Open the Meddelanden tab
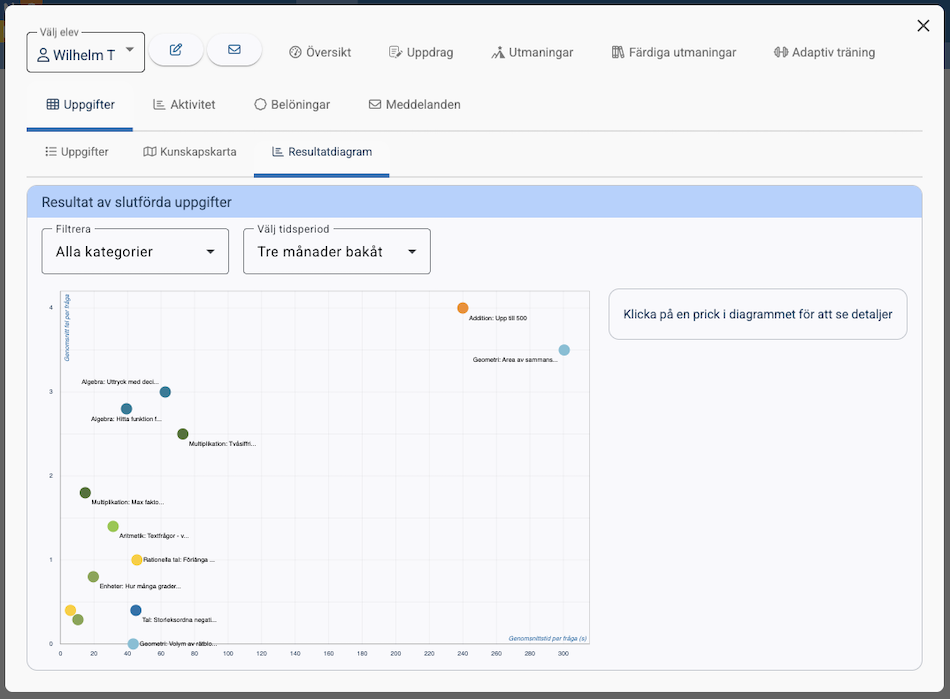 [x=415, y=104]
